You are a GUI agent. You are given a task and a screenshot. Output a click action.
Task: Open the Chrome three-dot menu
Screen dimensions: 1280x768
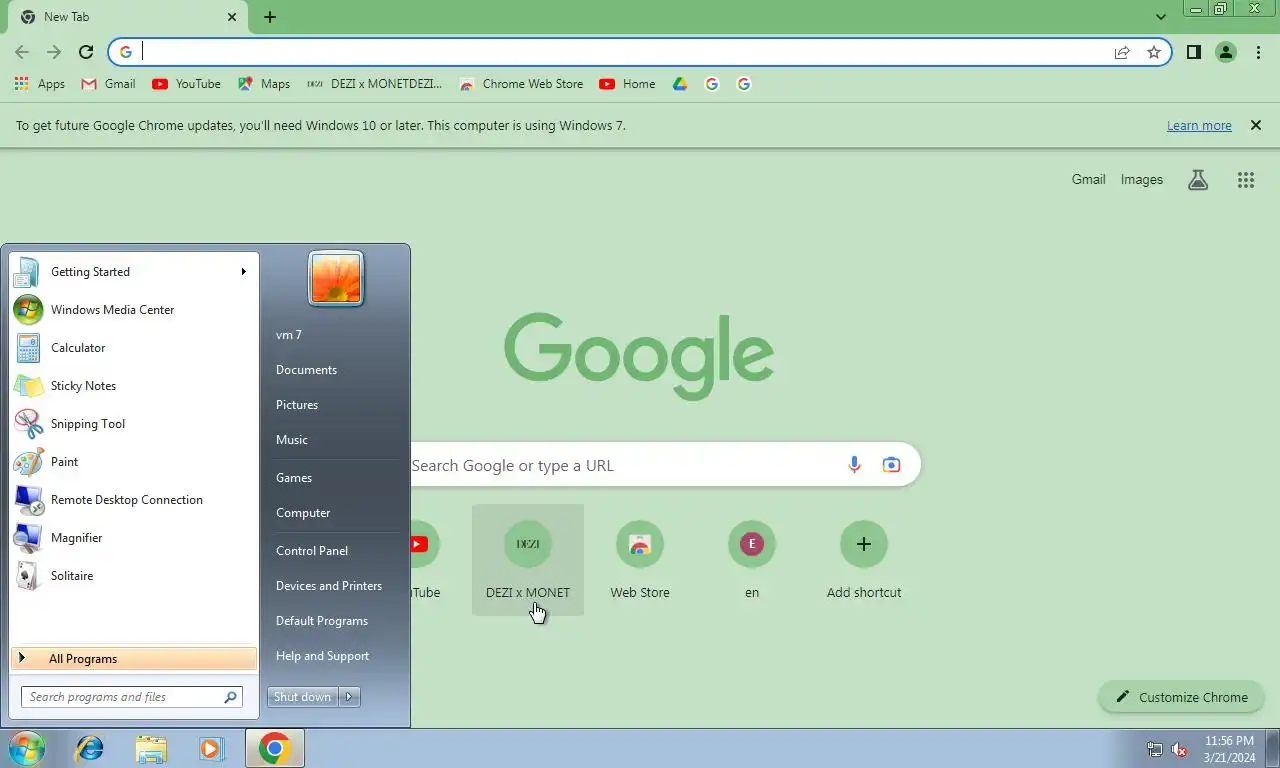1258,52
